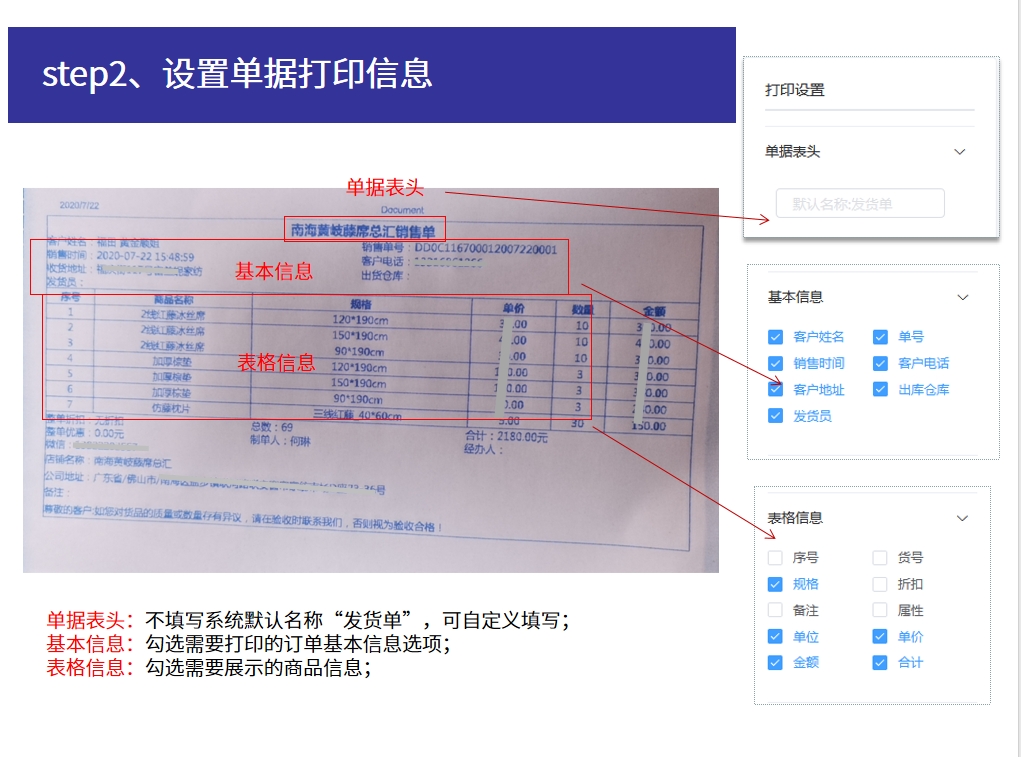Toggle the 客户电话 checkbox

(880, 363)
